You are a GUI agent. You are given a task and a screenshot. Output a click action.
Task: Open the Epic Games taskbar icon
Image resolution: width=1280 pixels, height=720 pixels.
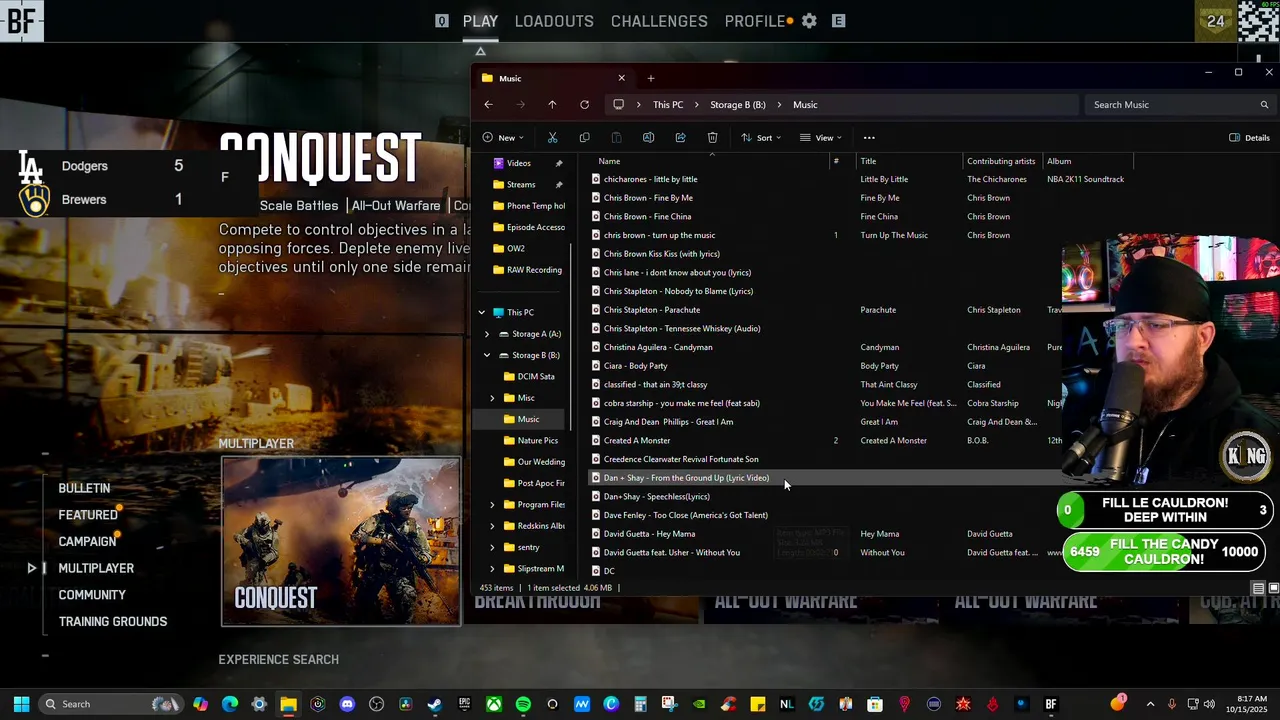point(464,704)
